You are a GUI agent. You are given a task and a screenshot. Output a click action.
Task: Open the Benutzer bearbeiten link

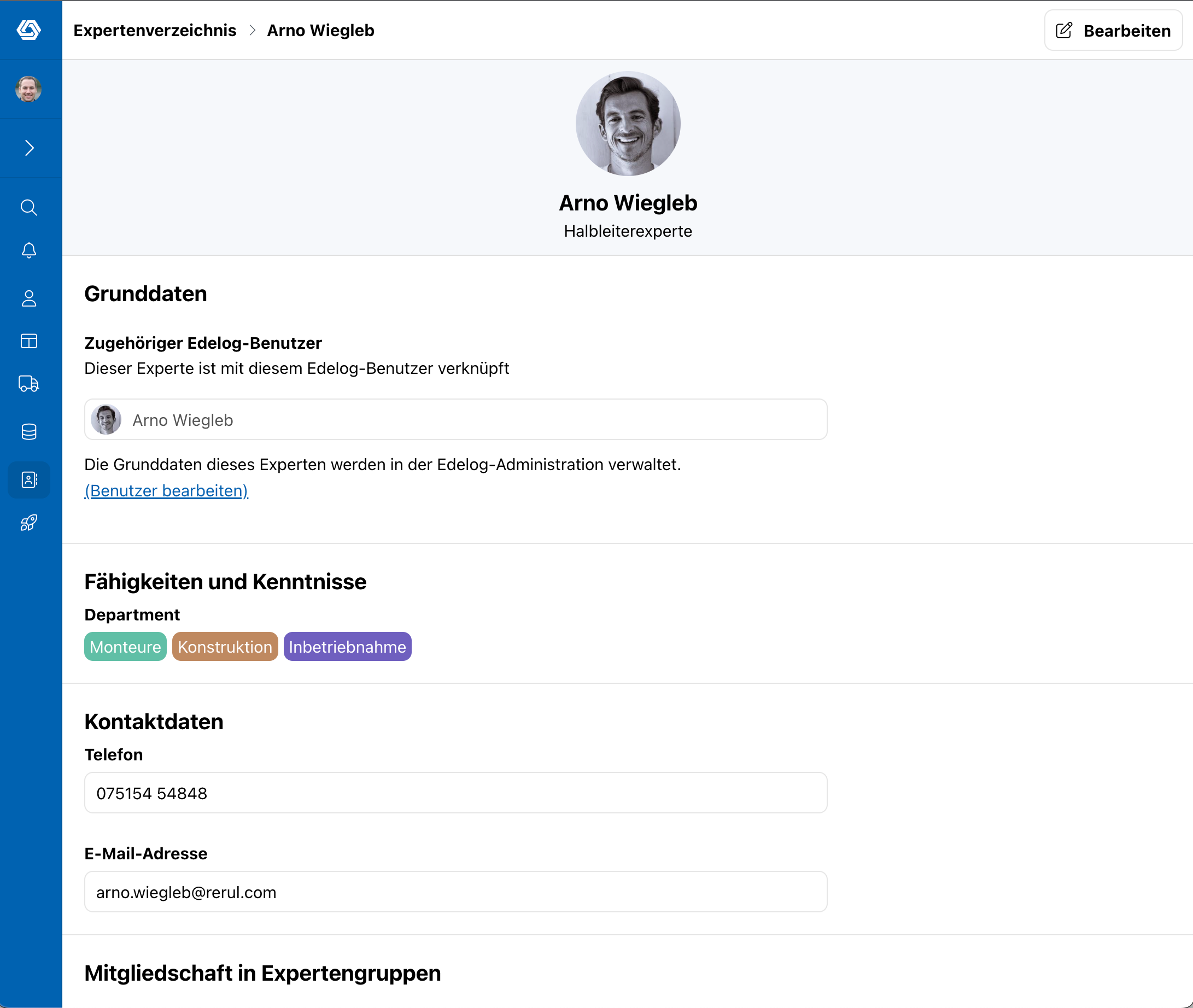[166, 491]
